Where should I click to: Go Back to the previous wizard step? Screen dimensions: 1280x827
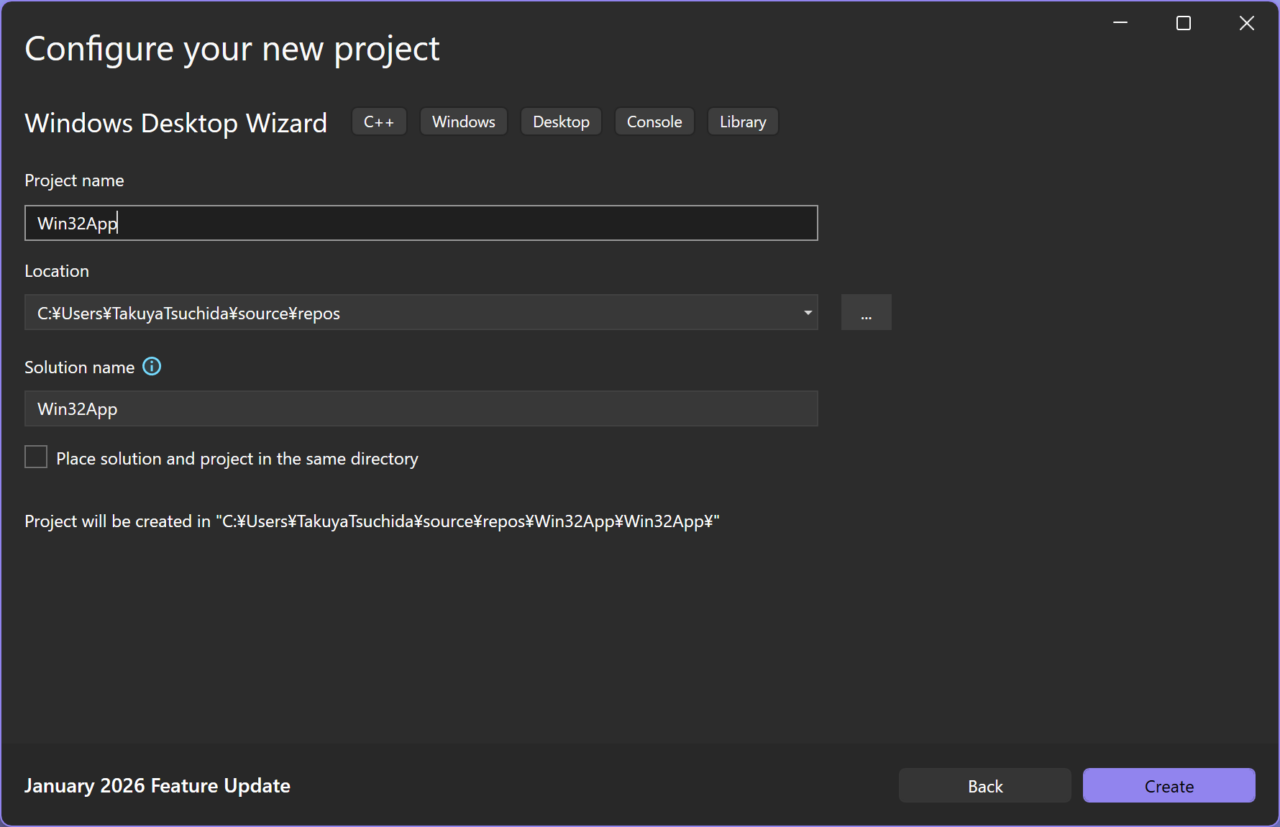point(984,786)
